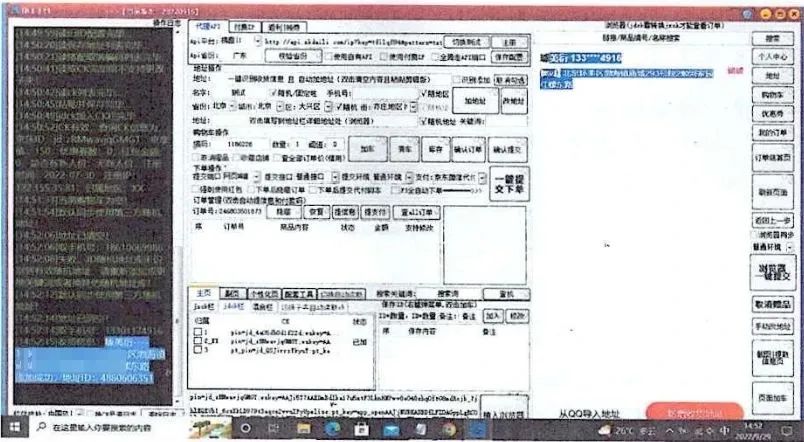Expand the 提交端口 dropdown
Screen dimensions: 804x442
256,177
